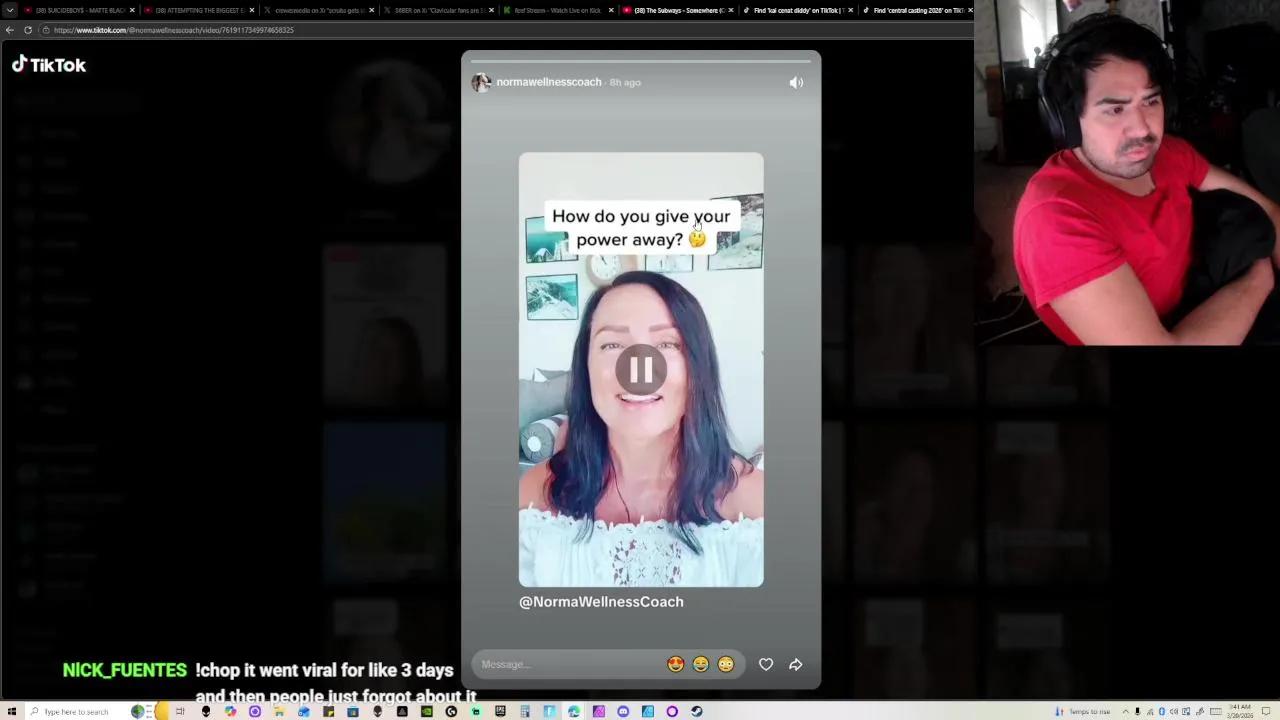Click the TikTok logo

(x=49, y=65)
